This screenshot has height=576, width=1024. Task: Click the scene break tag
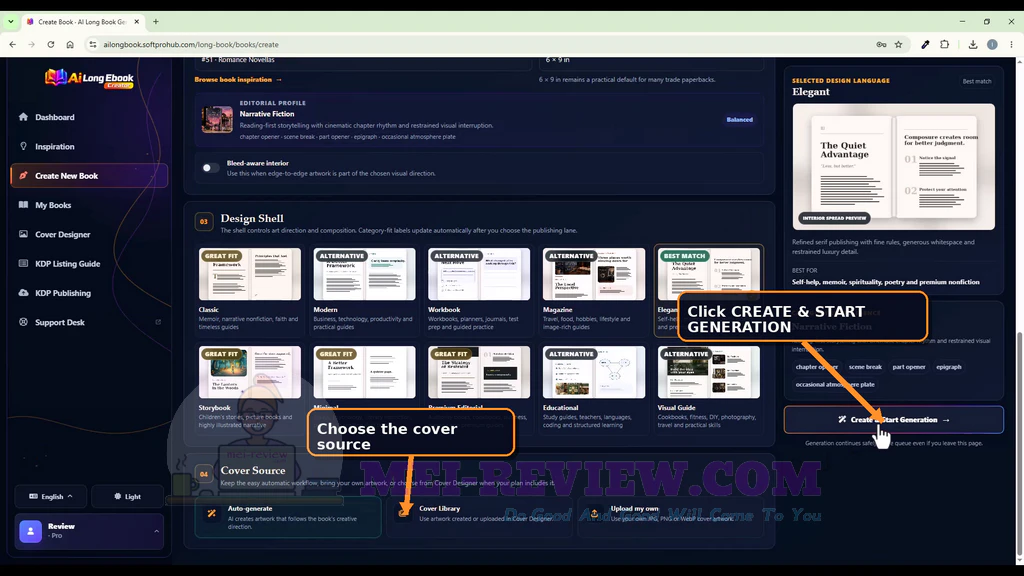coord(865,367)
